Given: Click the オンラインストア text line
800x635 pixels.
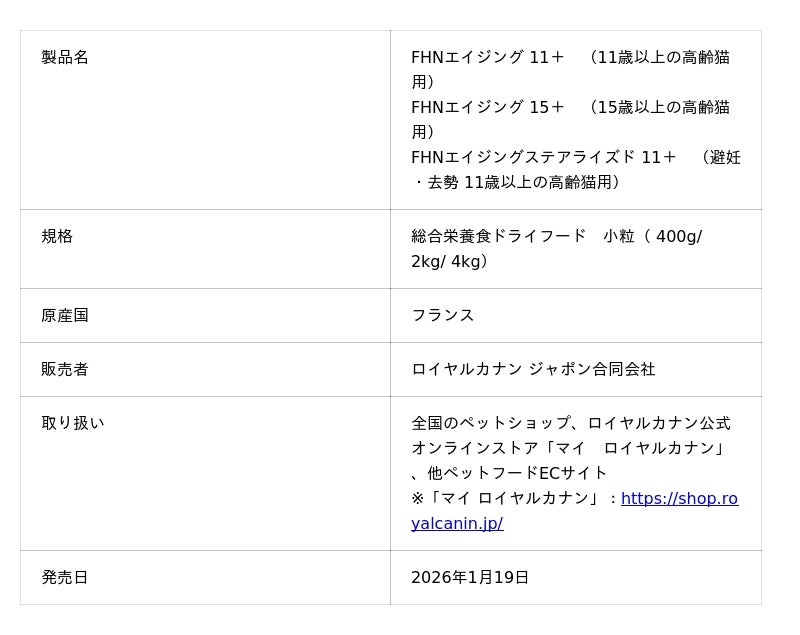Looking at the screenshot, I should pyautogui.click(x=567, y=448).
